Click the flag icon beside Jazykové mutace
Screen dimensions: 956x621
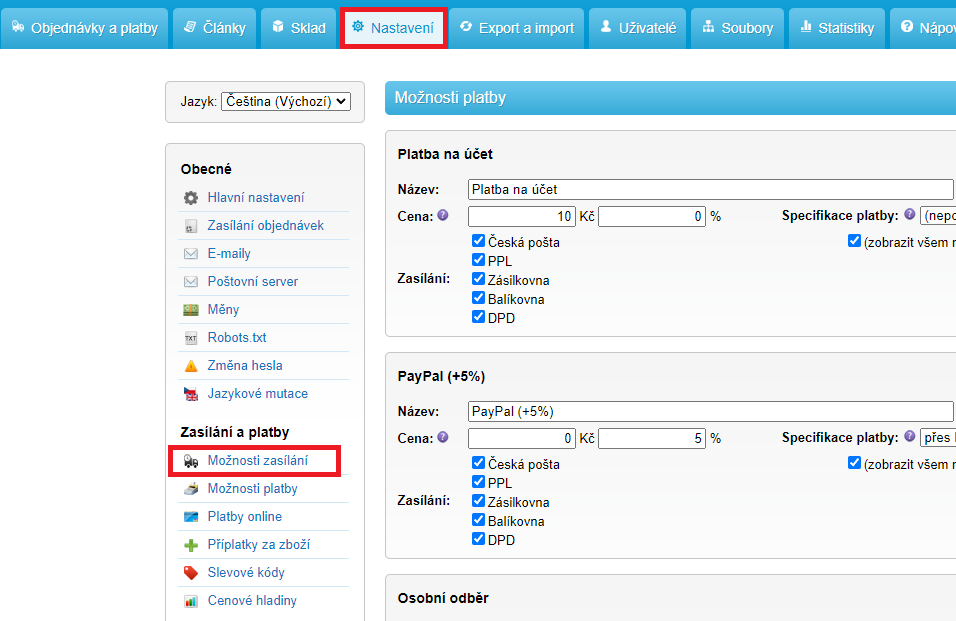(191, 394)
